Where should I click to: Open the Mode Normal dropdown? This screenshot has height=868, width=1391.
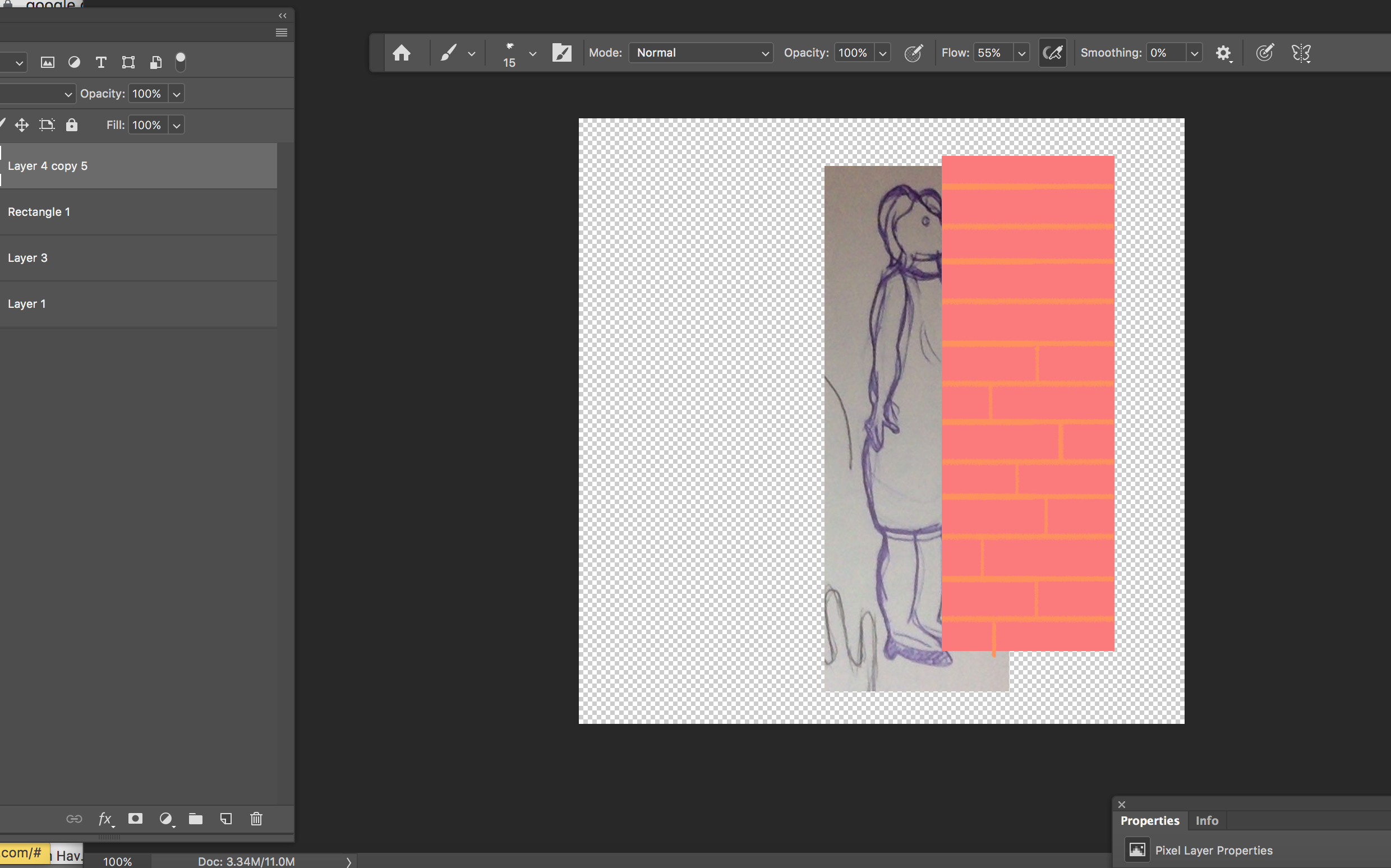coord(701,53)
